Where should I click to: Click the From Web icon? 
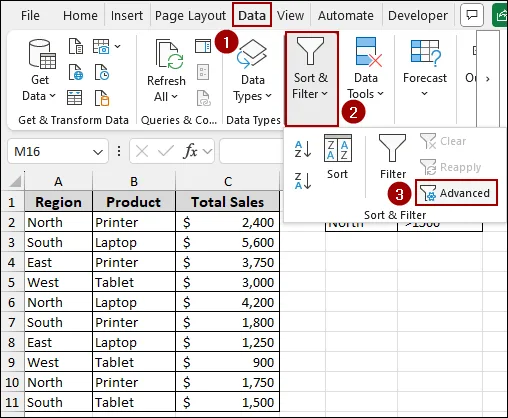coord(76,72)
